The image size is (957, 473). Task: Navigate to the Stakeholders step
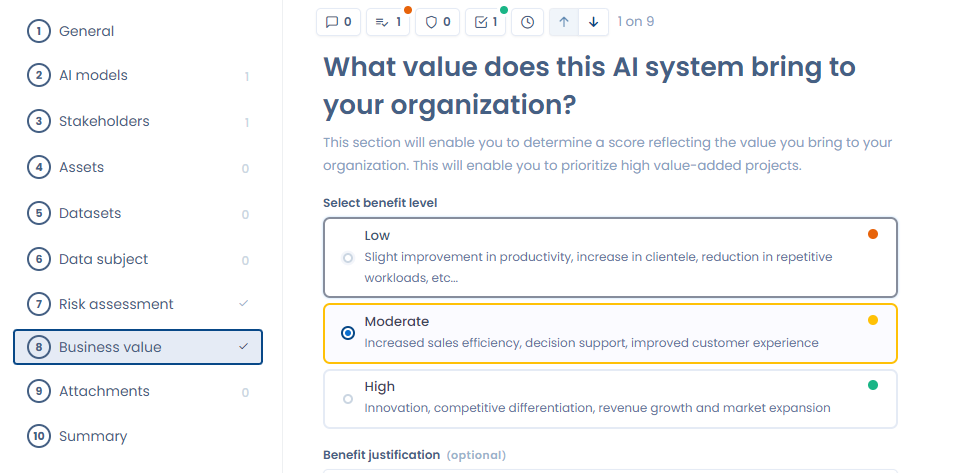(x=104, y=121)
